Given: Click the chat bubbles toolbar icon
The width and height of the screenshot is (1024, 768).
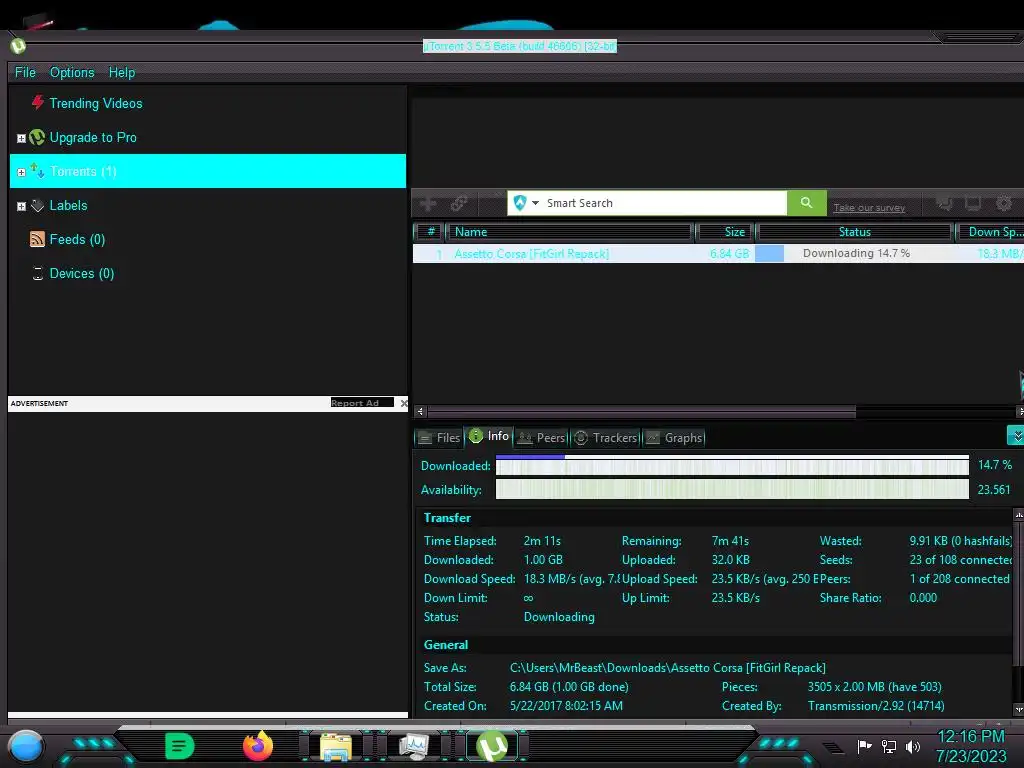Looking at the screenshot, I should coord(944,203).
